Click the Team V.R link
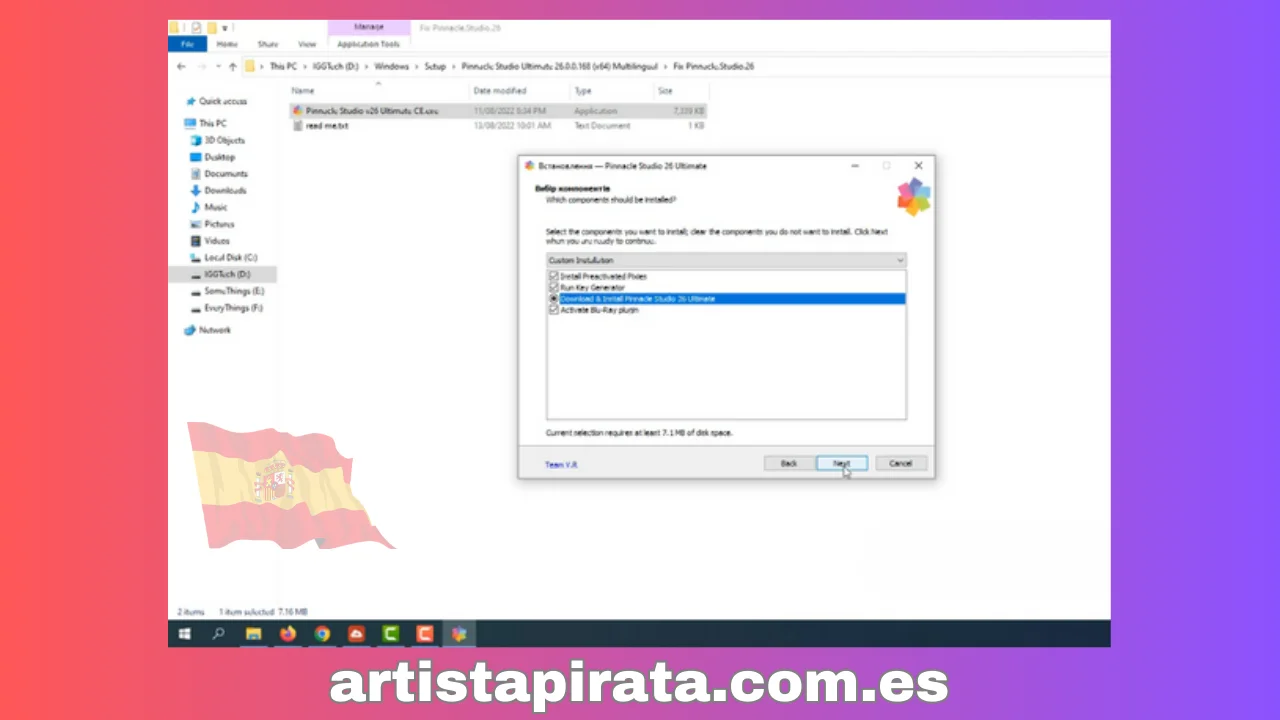The width and height of the screenshot is (1280, 720). pyautogui.click(x=561, y=465)
